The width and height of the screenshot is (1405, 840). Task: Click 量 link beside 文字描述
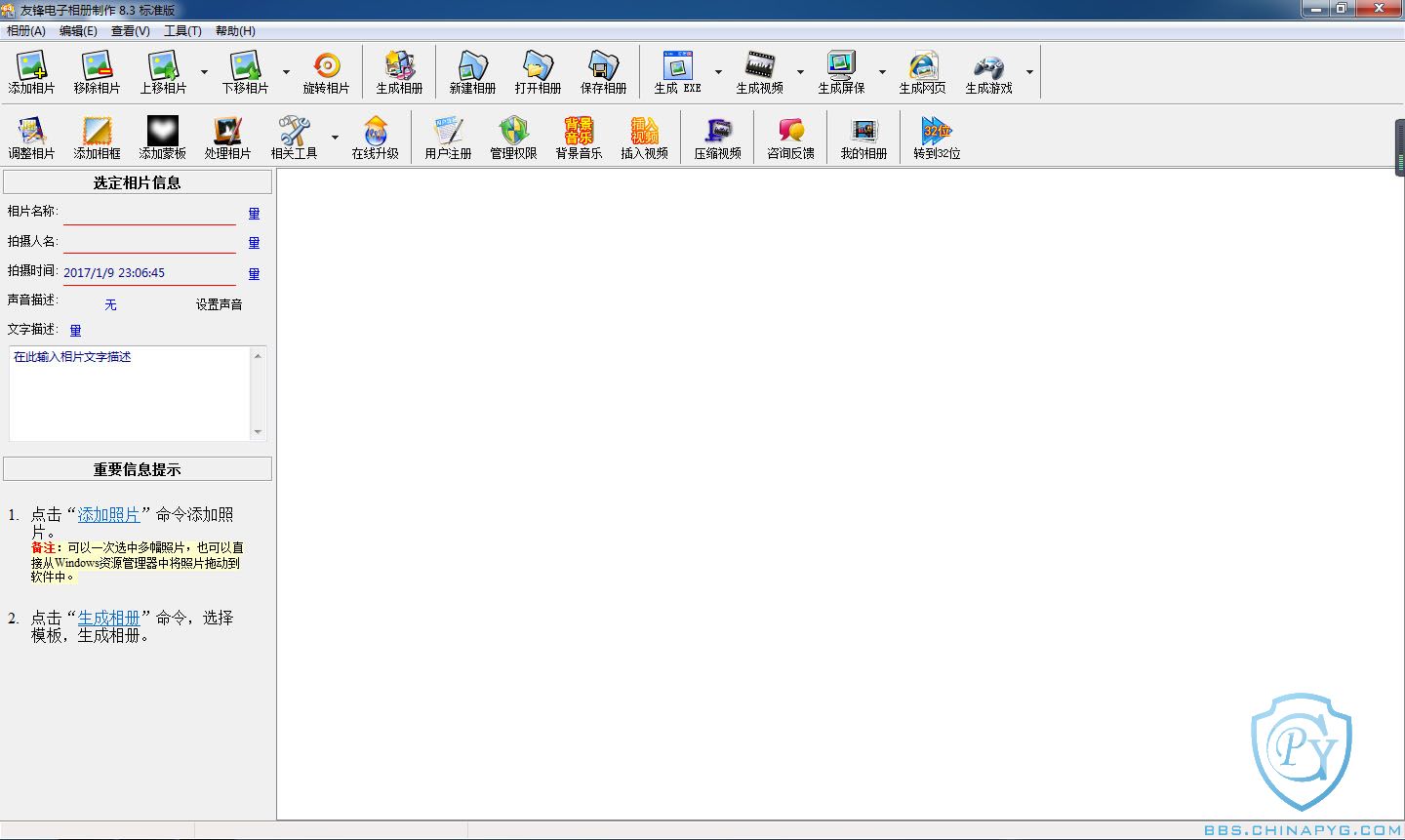pyautogui.click(x=75, y=331)
